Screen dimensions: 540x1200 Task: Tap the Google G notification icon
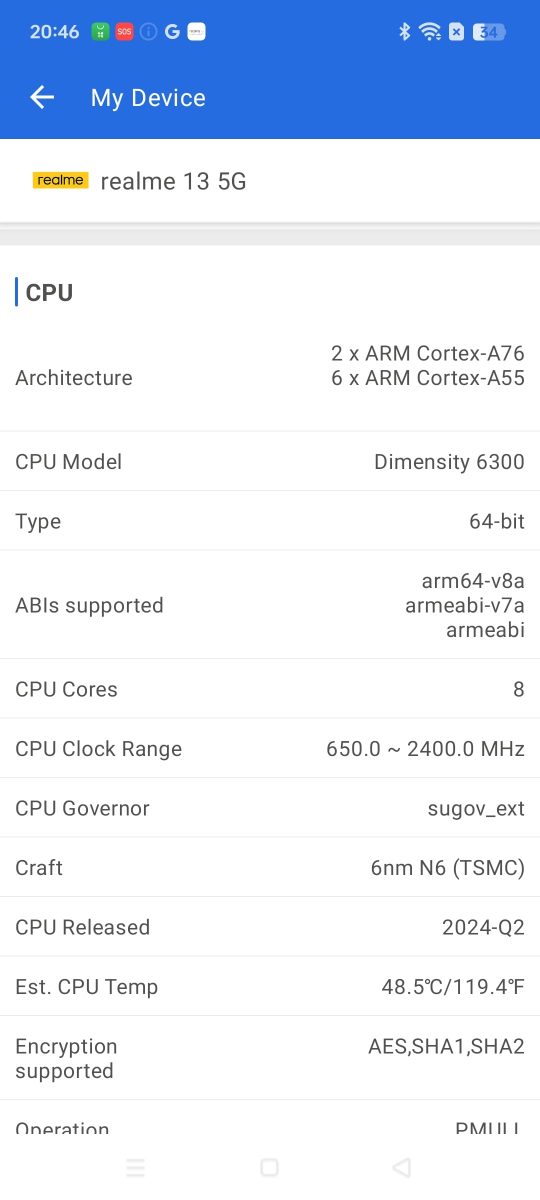[x=172, y=32]
